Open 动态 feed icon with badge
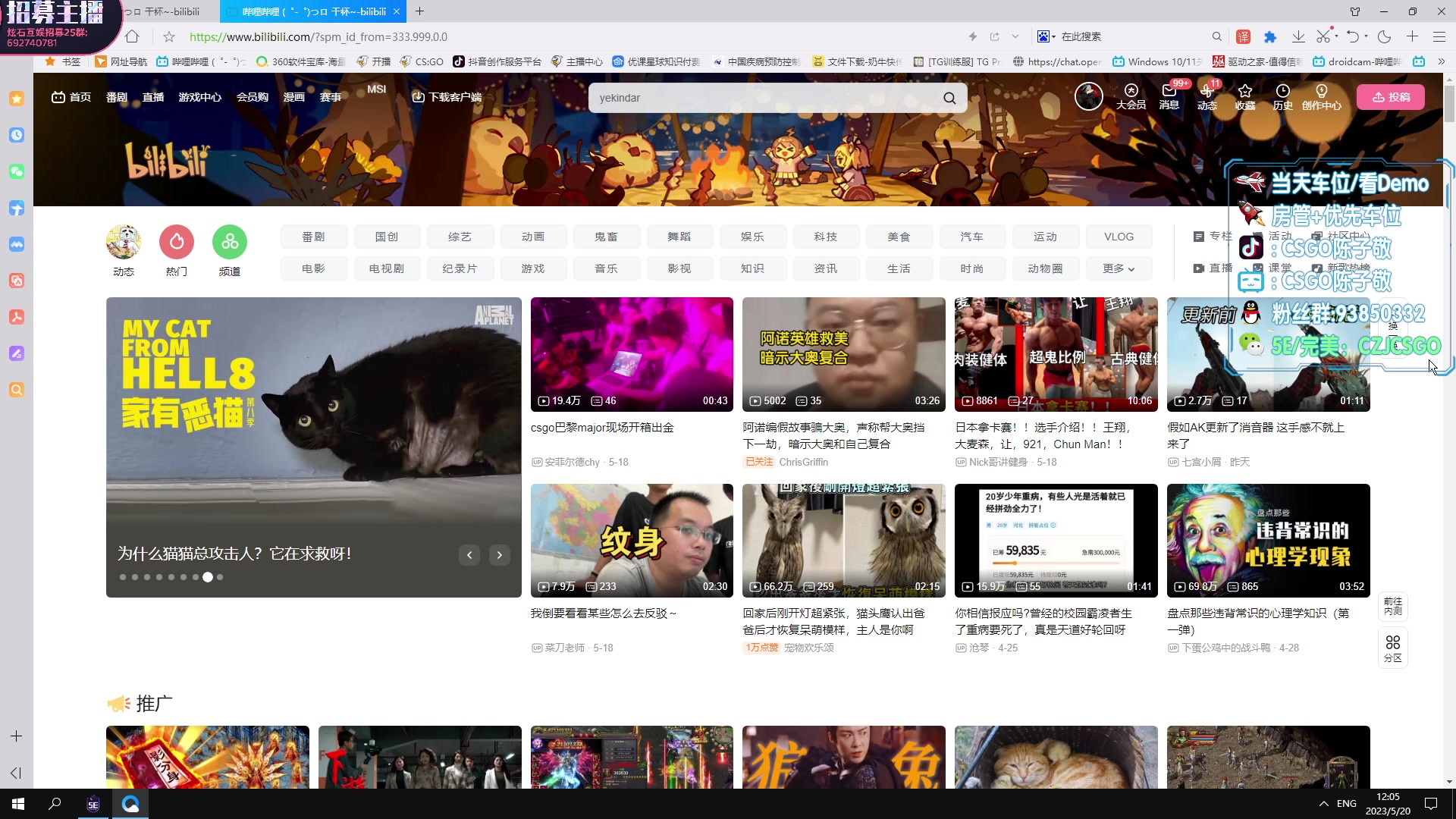1456x819 pixels. (1207, 97)
